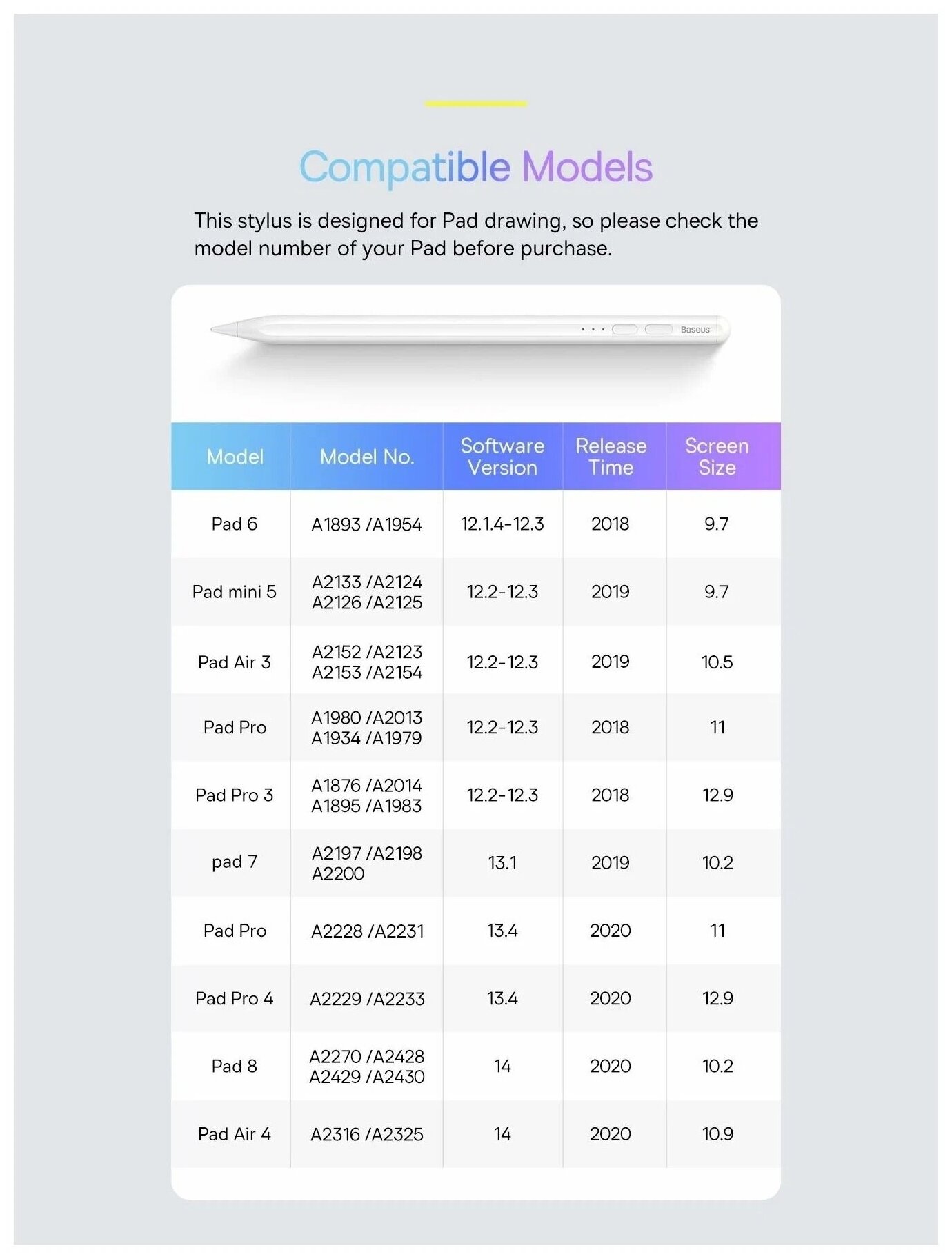This screenshot has height=1259, width=952.
Task: Select the Model column header
Action: point(235,457)
